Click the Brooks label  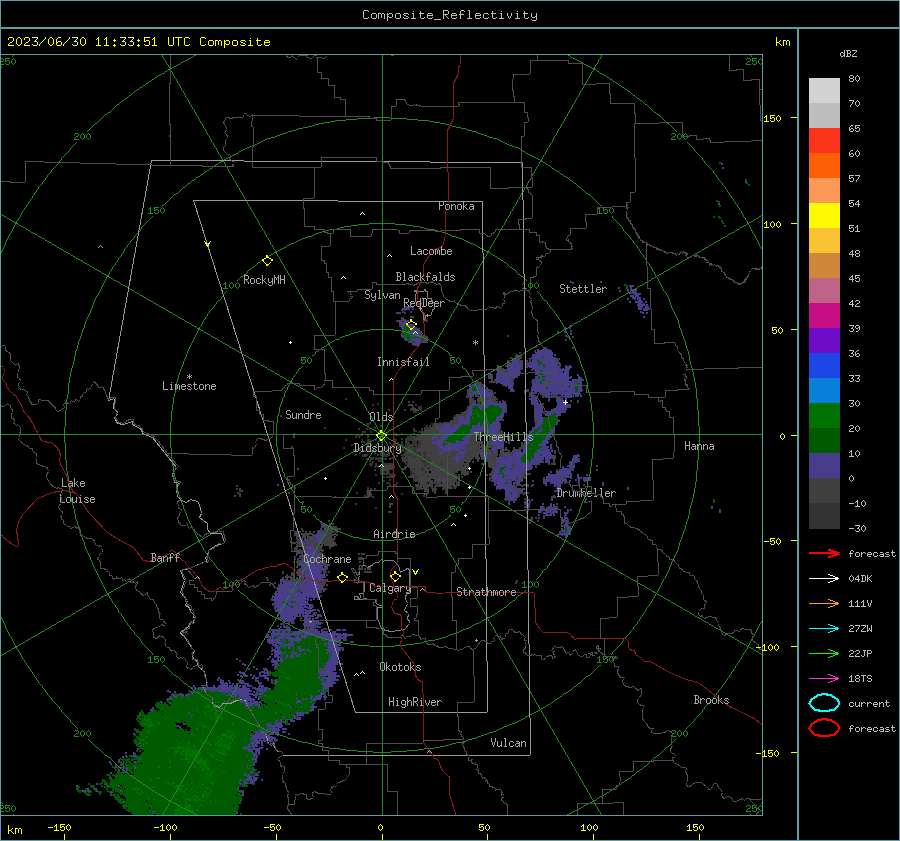point(711,700)
